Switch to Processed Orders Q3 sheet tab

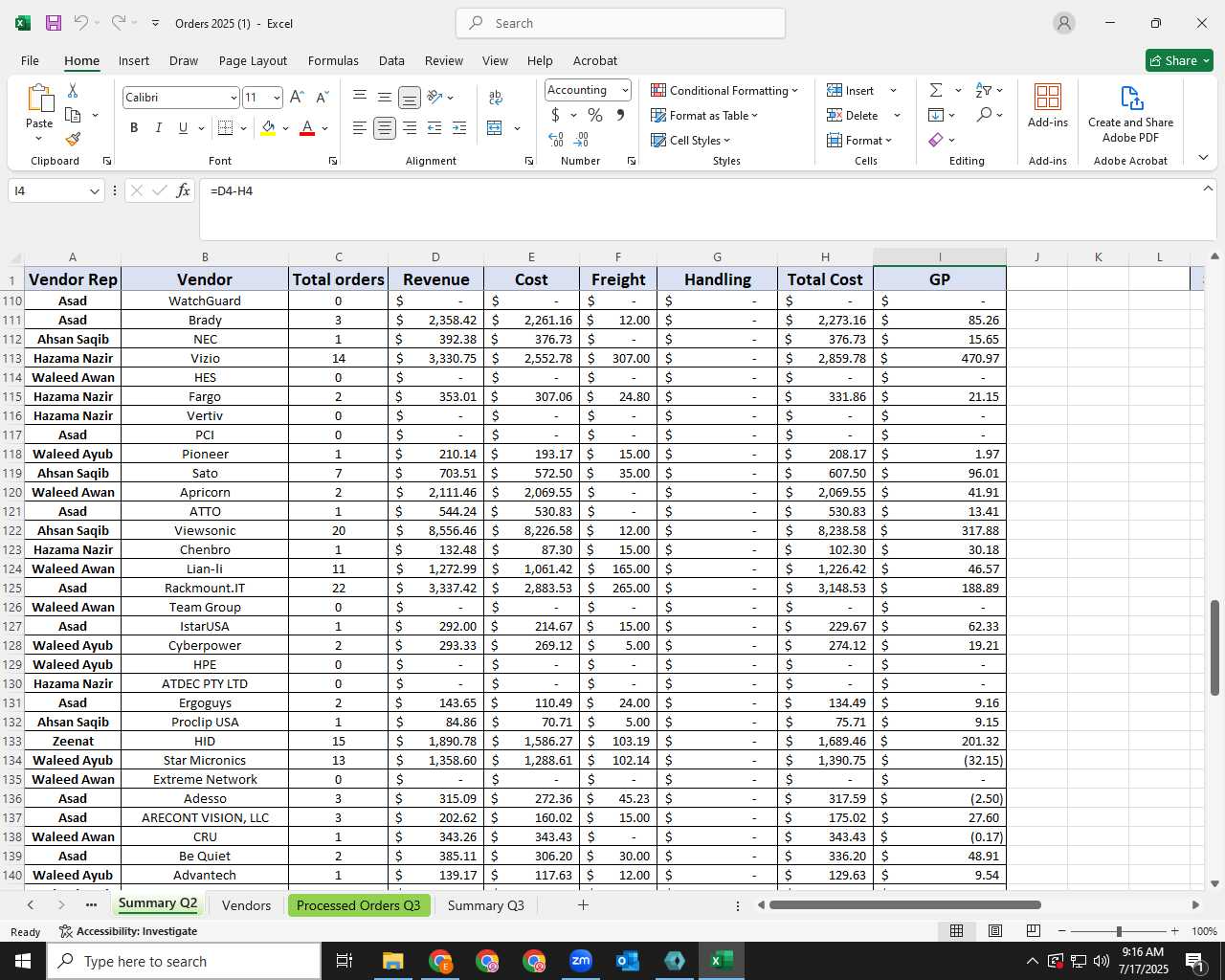pos(358,905)
